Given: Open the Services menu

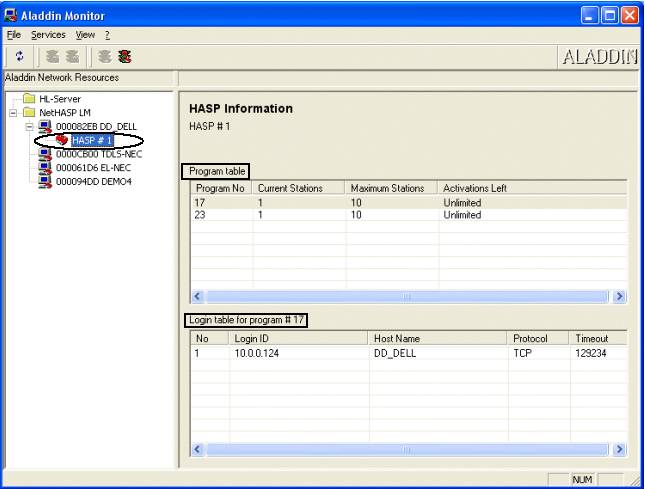Looking at the screenshot, I should [48, 35].
